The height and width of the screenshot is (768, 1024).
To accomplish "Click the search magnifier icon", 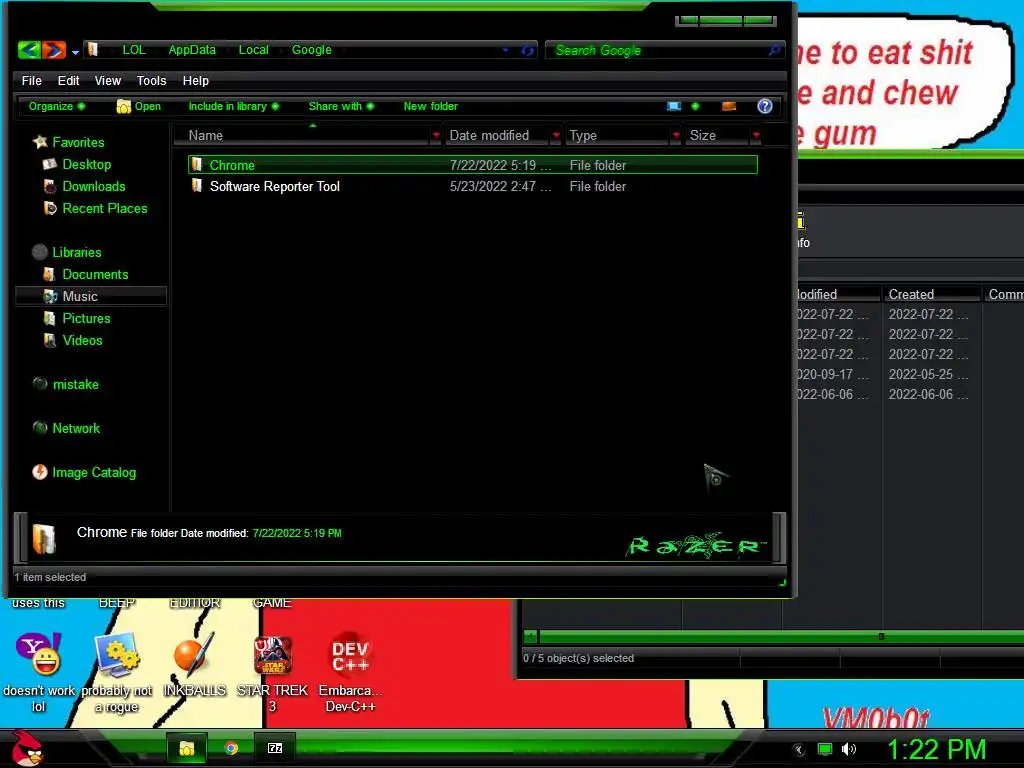I will point(774,50).
